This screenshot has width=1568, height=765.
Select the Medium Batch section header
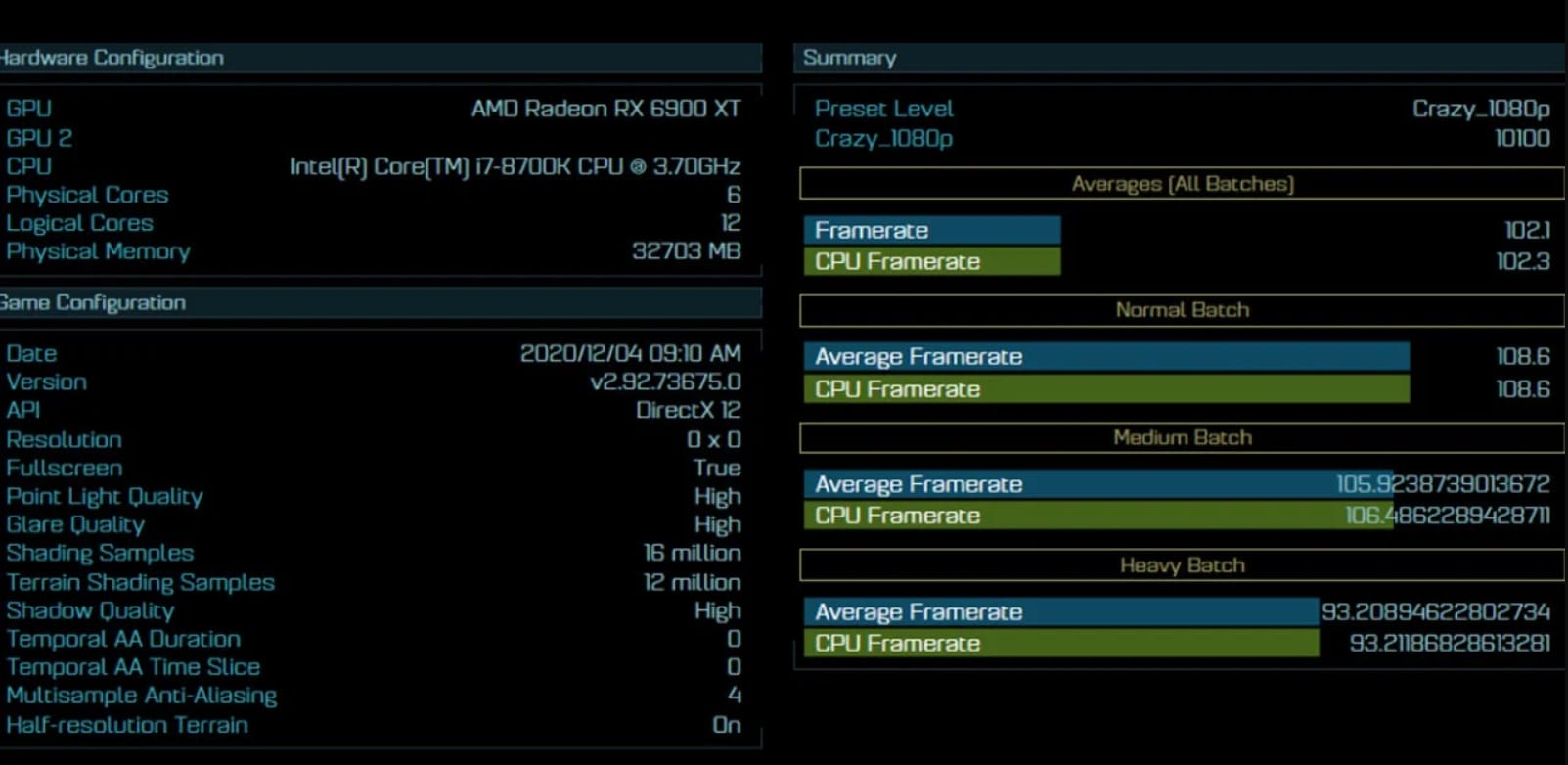pyautogui.click(x=1182, y=437)
